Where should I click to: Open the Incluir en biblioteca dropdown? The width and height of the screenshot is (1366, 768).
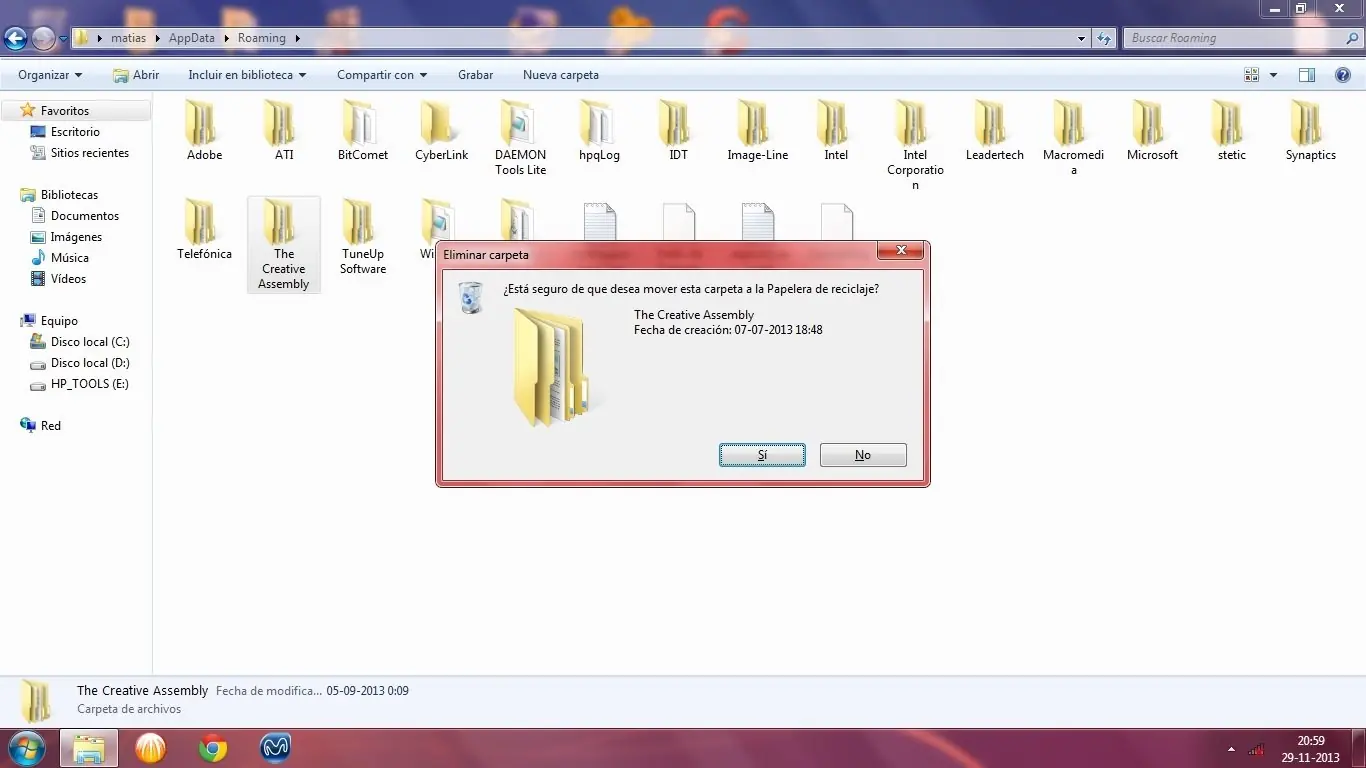click(247, 75)
